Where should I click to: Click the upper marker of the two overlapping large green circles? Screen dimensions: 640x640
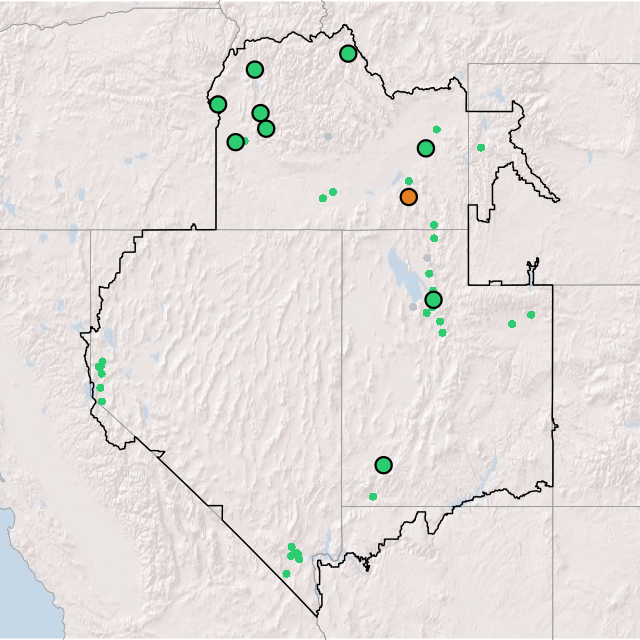tap(260, 113)
